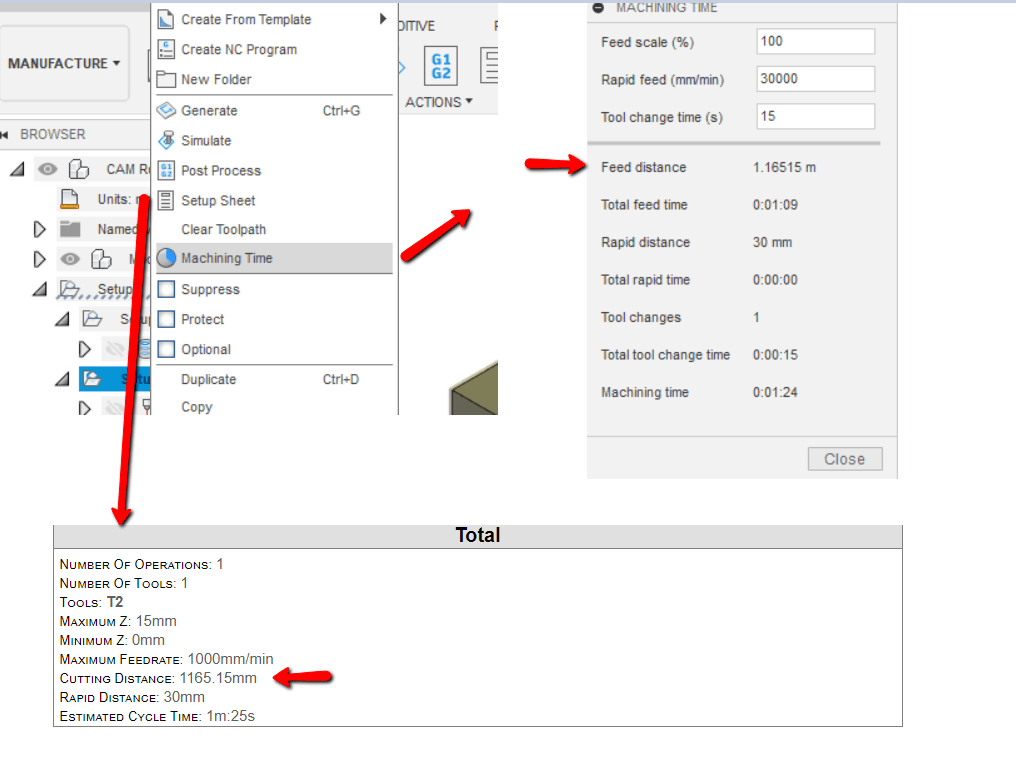Click the Machining Time pie chart icon
This screenshot has height=765, width=1016.
(167, 259)
